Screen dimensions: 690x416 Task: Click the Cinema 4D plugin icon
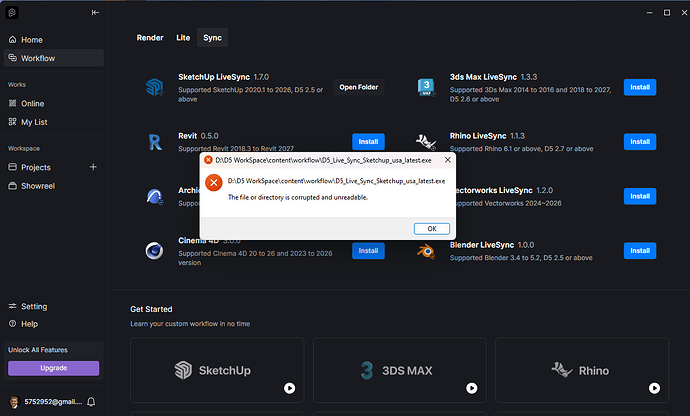coord(154,251)
